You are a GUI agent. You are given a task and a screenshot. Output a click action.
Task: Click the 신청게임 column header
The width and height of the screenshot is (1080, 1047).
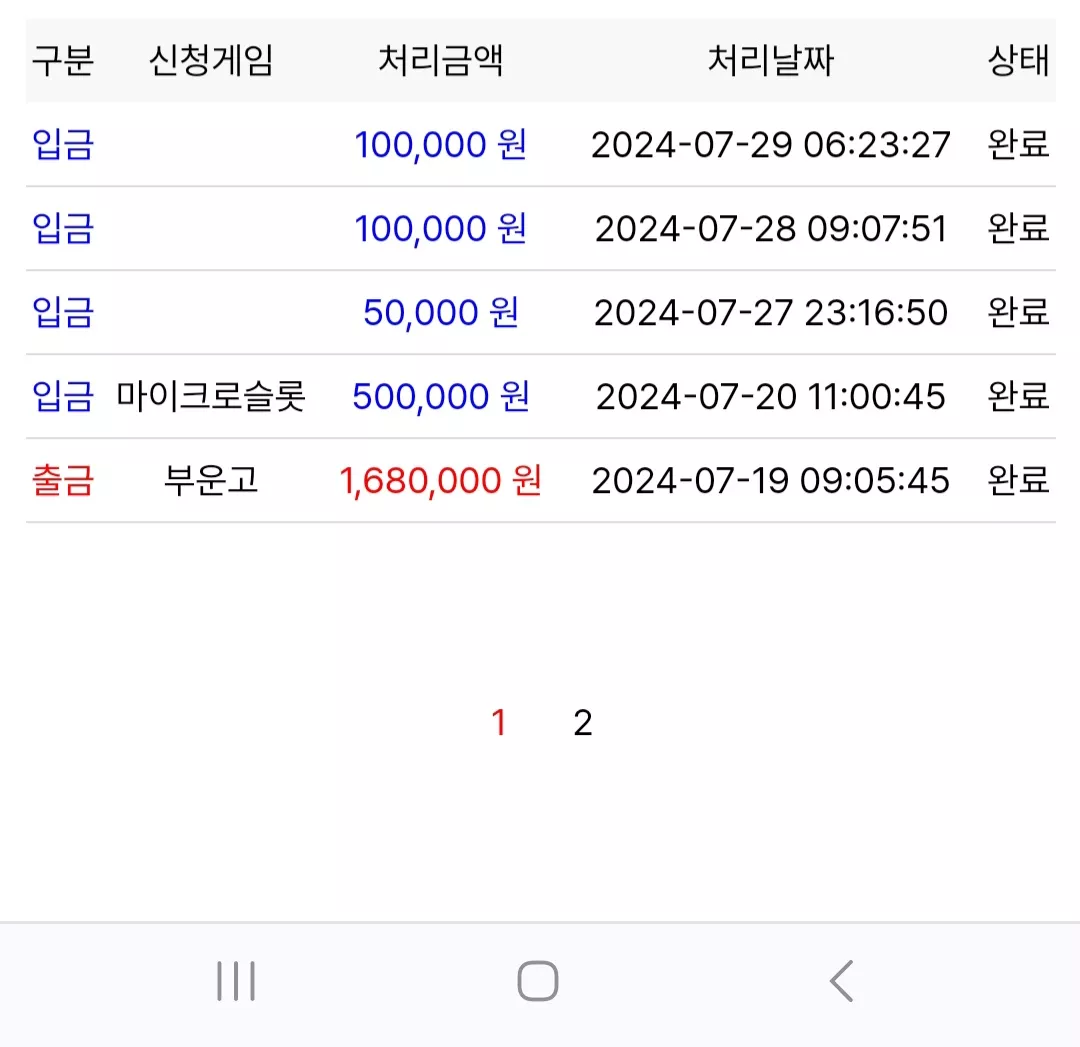point(211,60)
